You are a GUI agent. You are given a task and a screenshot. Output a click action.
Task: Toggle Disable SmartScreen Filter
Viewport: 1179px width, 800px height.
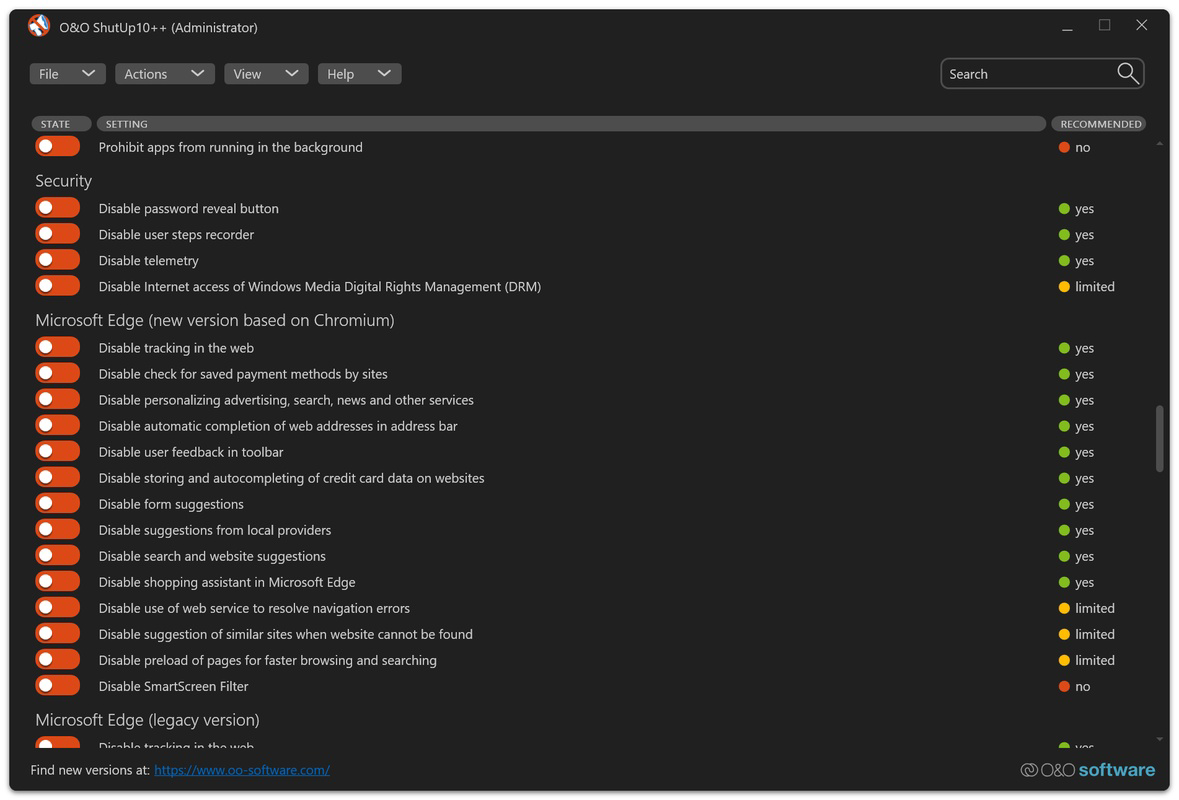click(57, 686)
